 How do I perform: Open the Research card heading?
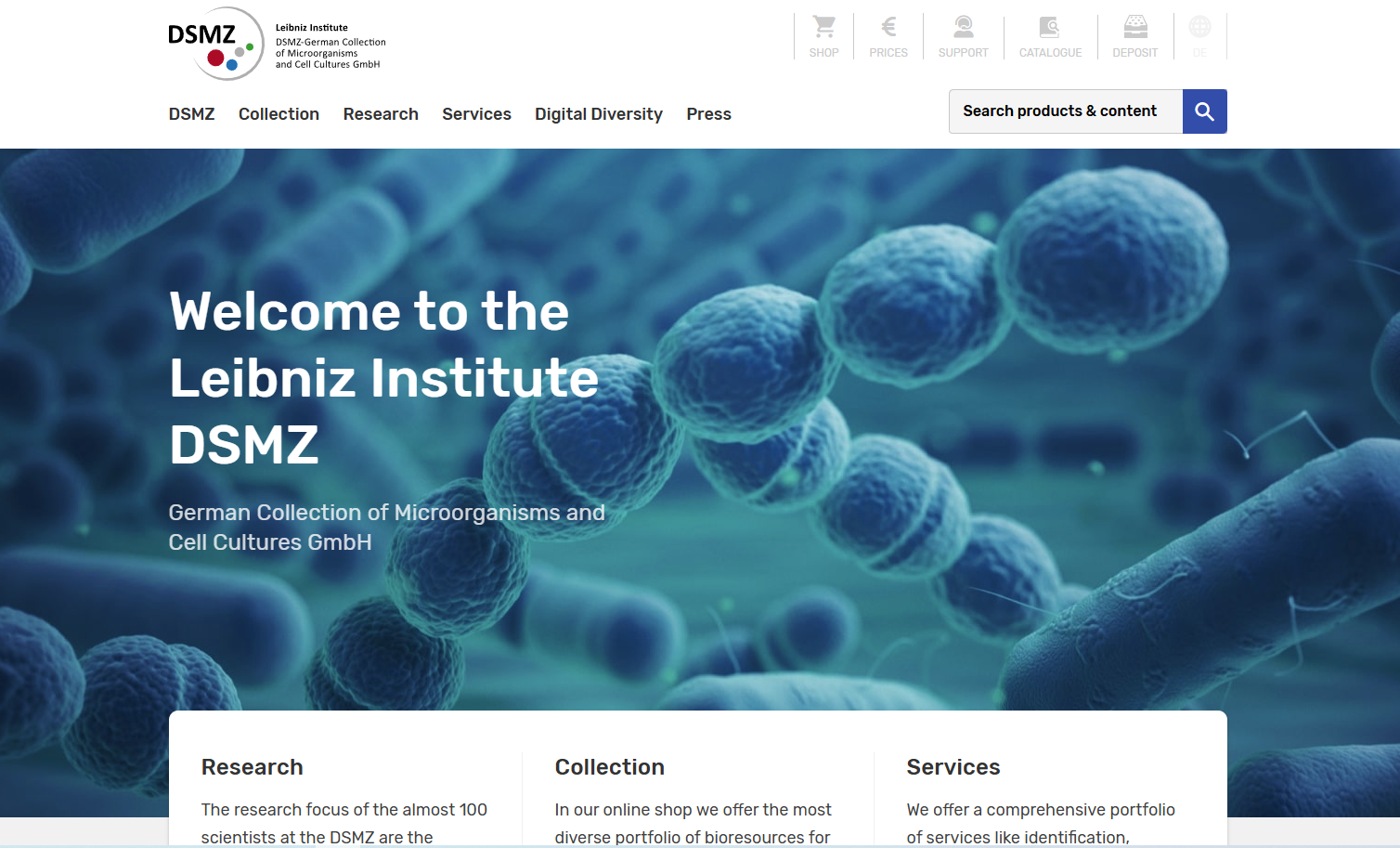coord(253,767)
